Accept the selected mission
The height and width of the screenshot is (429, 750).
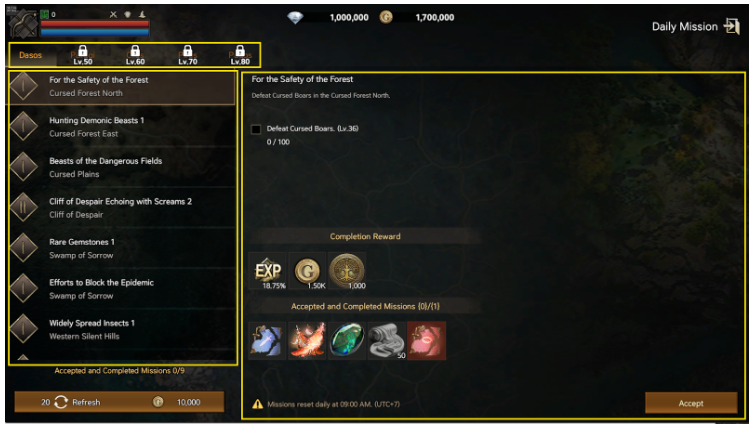[691, 403]
